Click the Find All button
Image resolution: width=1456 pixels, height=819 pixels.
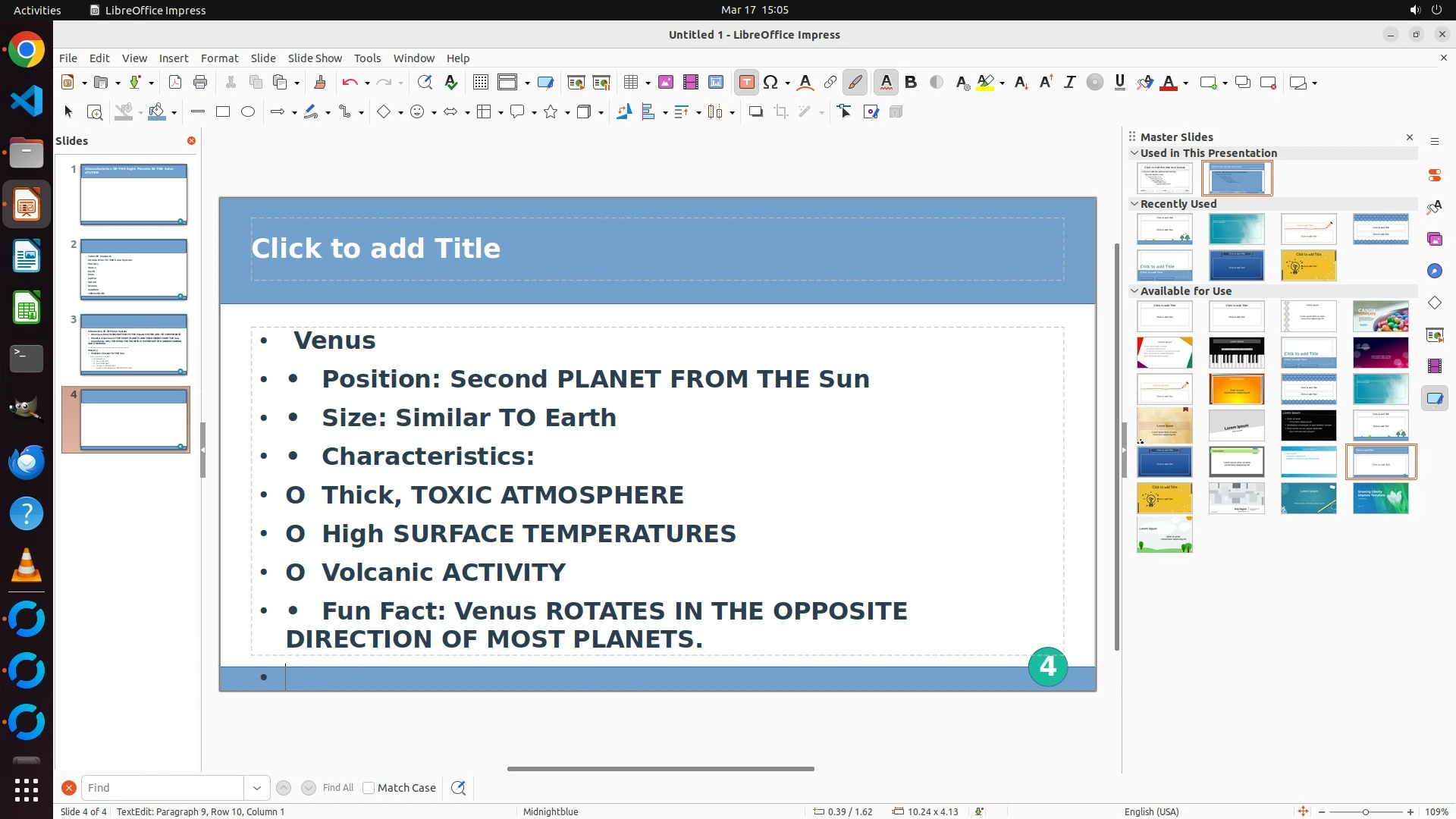click(338, 788)
